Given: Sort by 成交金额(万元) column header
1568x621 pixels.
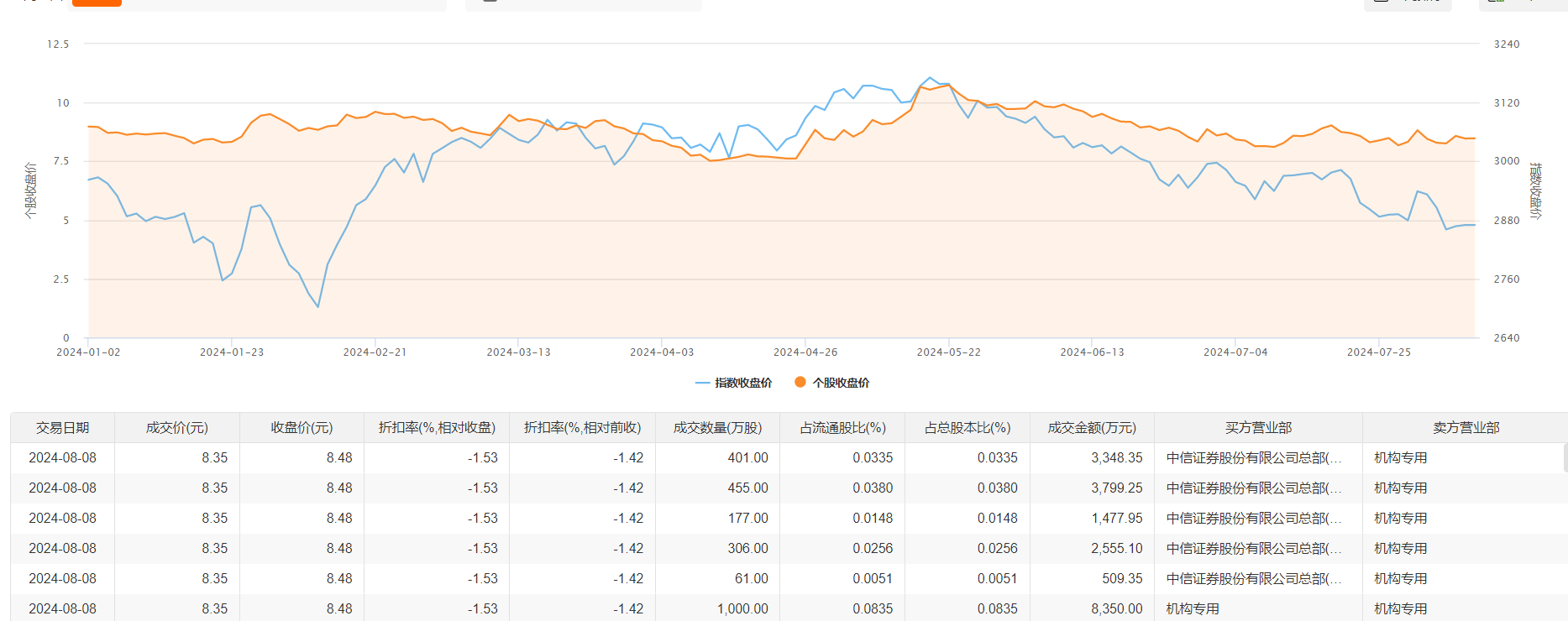Looking at the screenshot, I should (1092, 428).
